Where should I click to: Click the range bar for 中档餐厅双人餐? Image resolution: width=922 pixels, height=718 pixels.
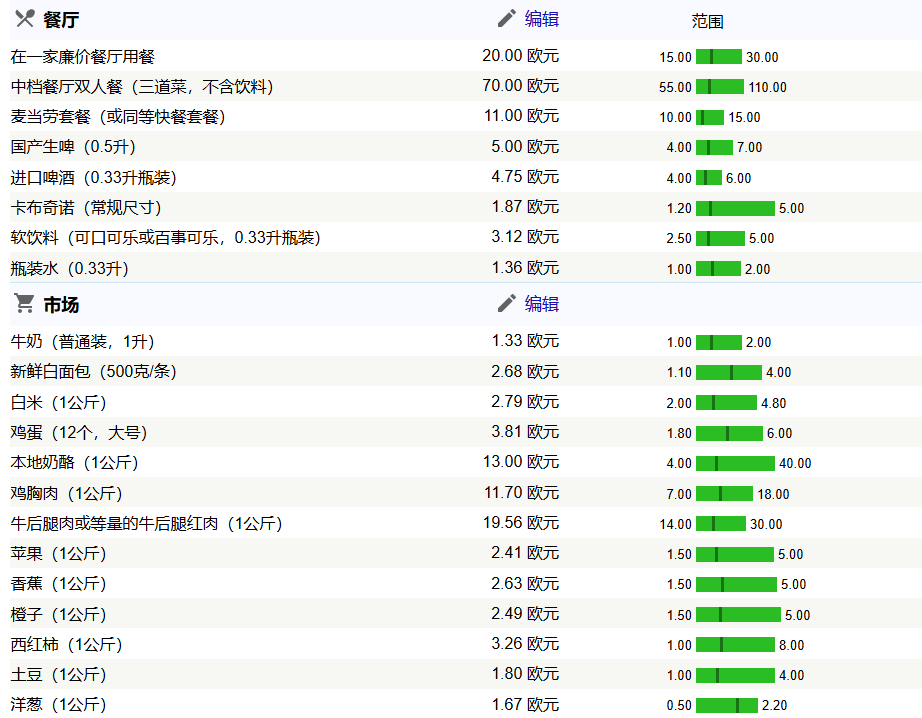[720, 87]
